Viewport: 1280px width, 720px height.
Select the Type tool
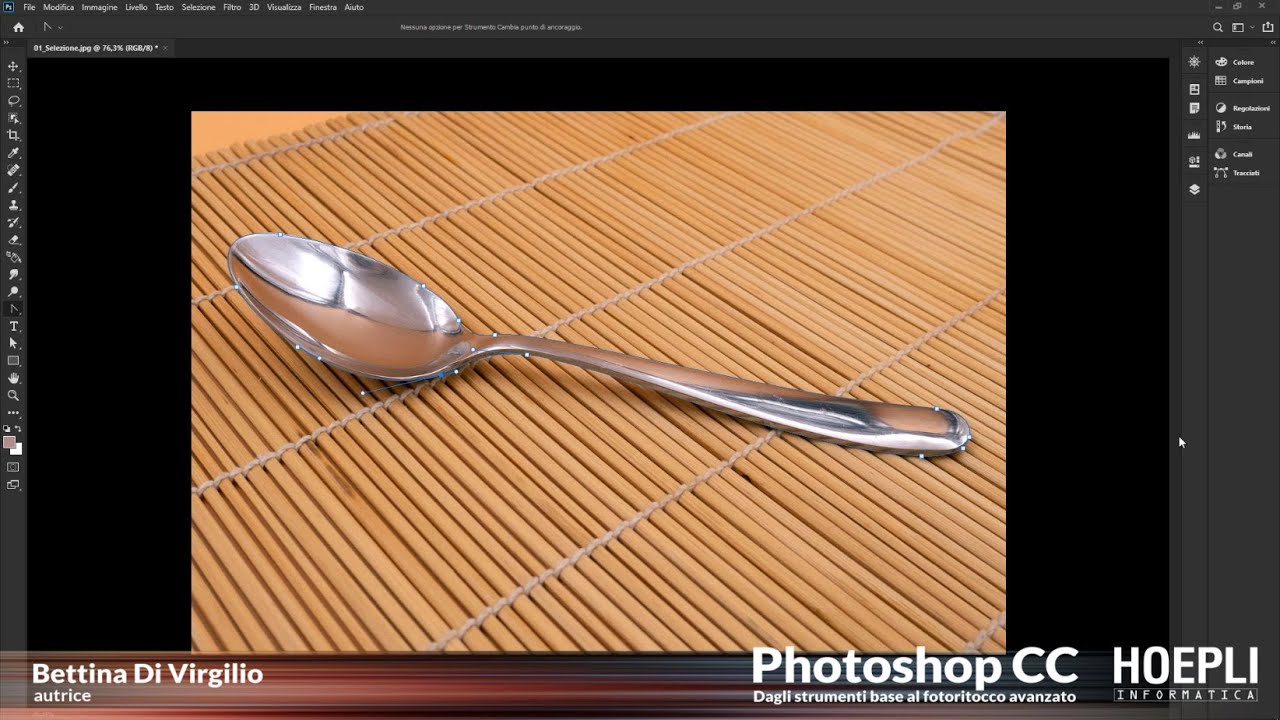13,326
